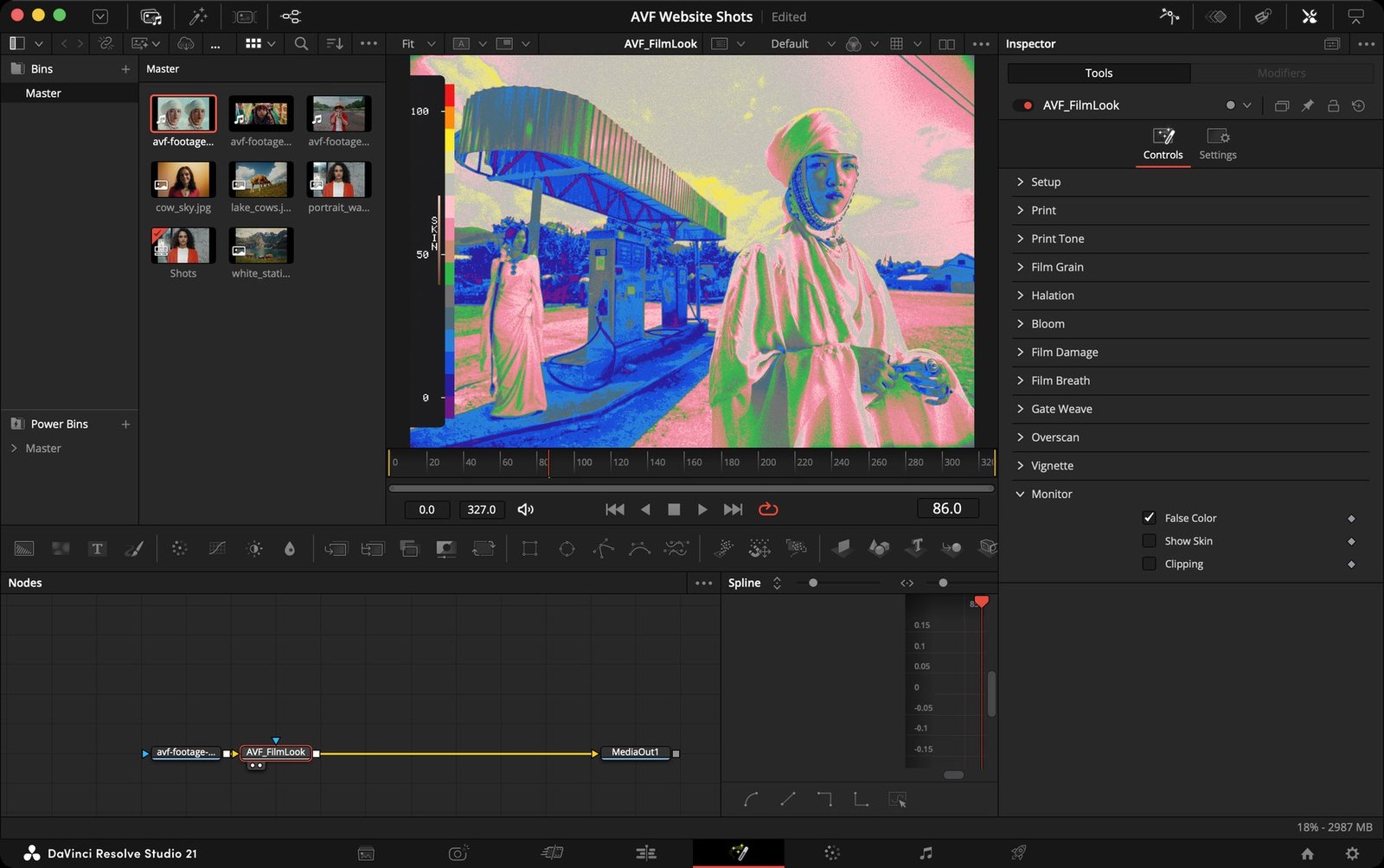Open the Media page
1384x868 pixels.
click(x=366, y=853)
